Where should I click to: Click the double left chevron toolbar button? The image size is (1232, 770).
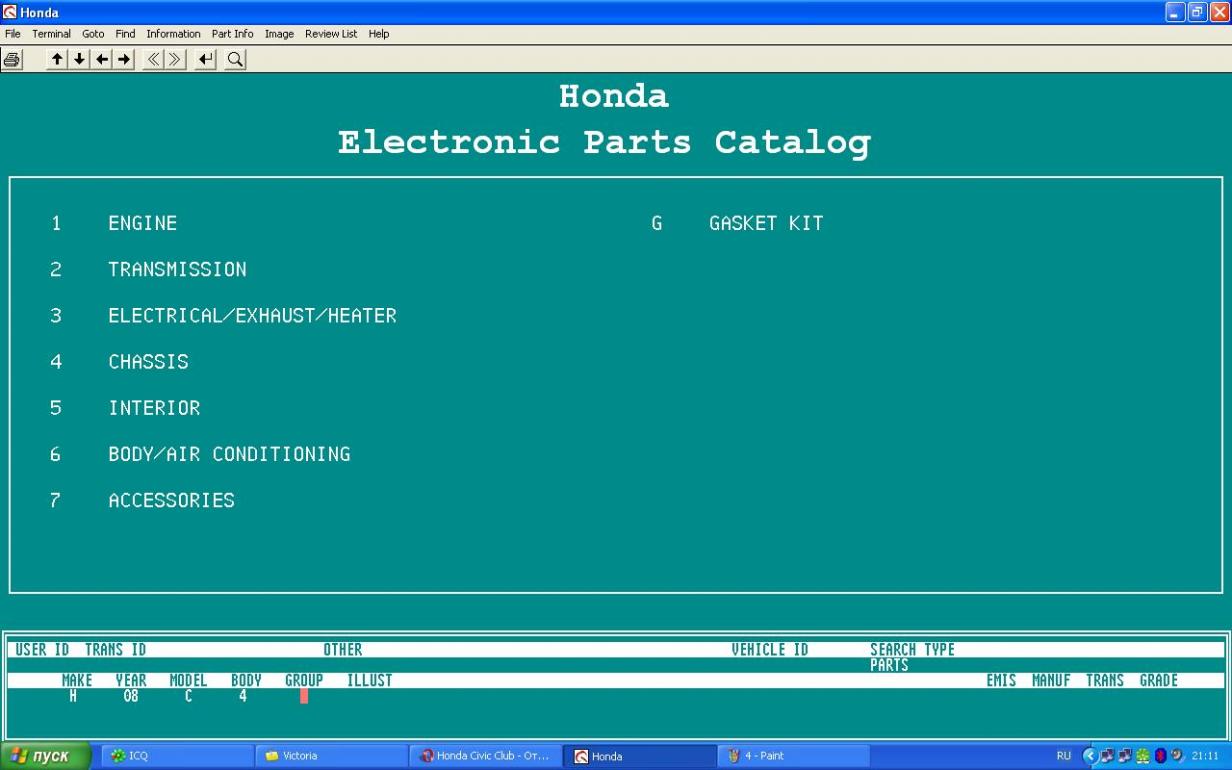tap(155, 60)
